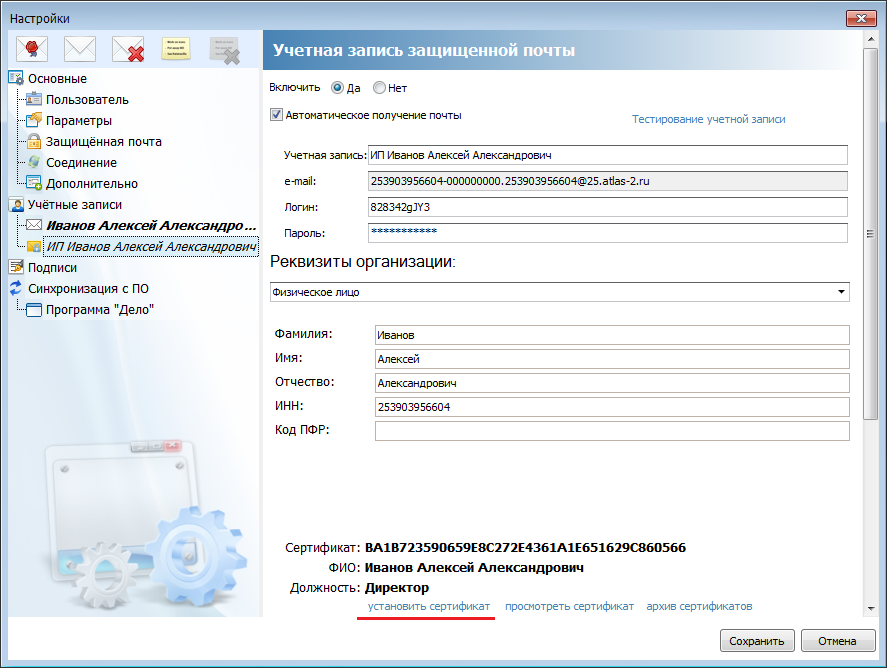
Task: Open Подписи via its signature icon
Action: point(16,267)
